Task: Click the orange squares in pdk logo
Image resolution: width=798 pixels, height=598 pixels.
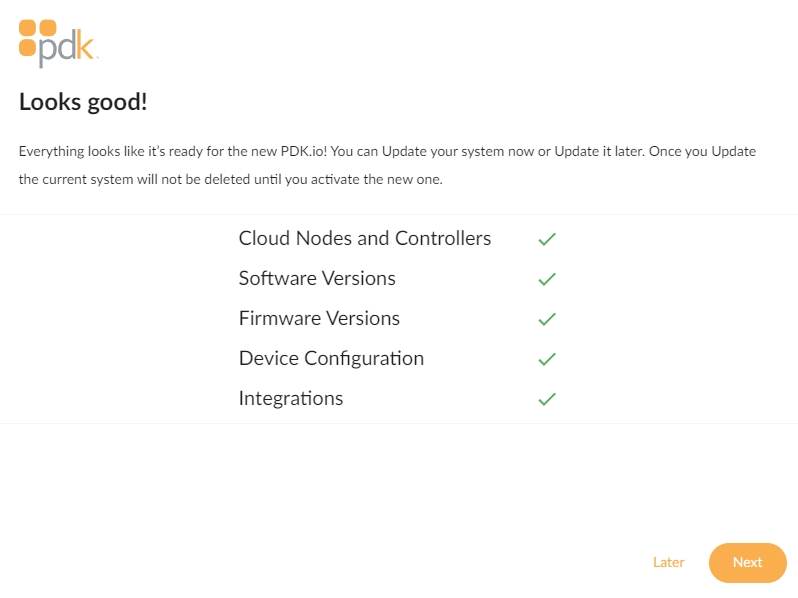Action: pyautogui.click(x=37, y=38)
